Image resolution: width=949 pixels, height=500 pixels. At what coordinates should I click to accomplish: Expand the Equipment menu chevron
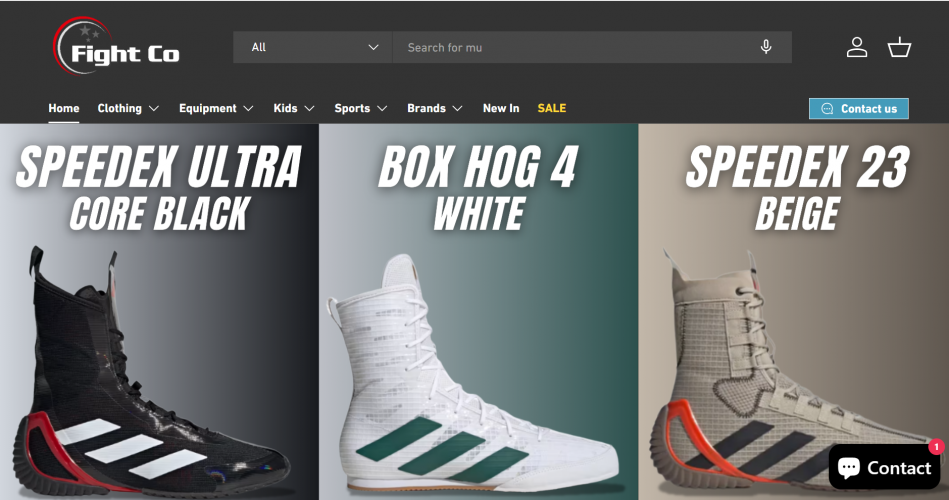tap(248, 108)
